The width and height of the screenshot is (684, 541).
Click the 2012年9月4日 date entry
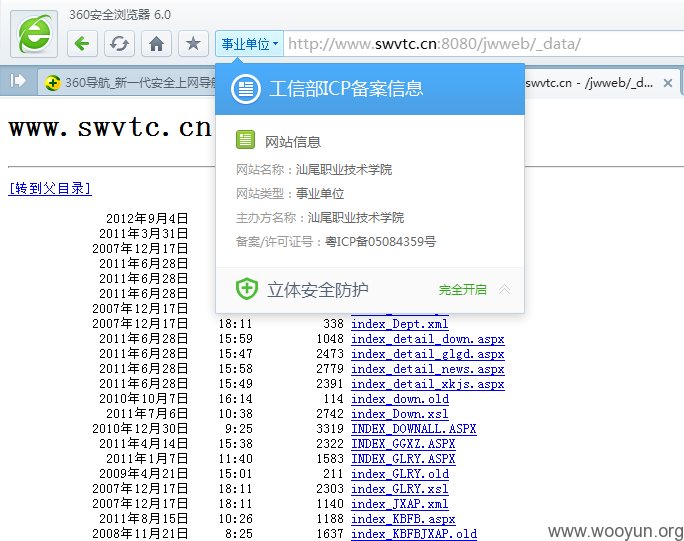pos(147,218)
